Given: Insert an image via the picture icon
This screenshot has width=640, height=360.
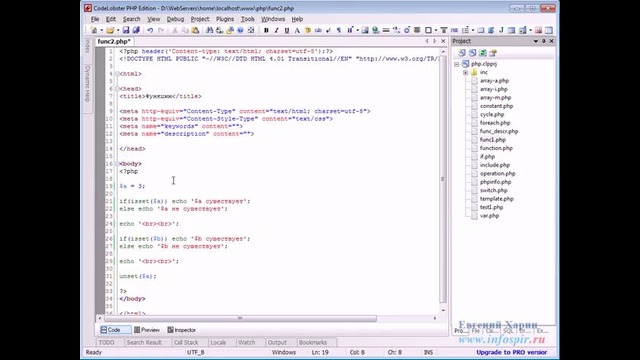Looking at the screenshot, I should tap(365, 30).
